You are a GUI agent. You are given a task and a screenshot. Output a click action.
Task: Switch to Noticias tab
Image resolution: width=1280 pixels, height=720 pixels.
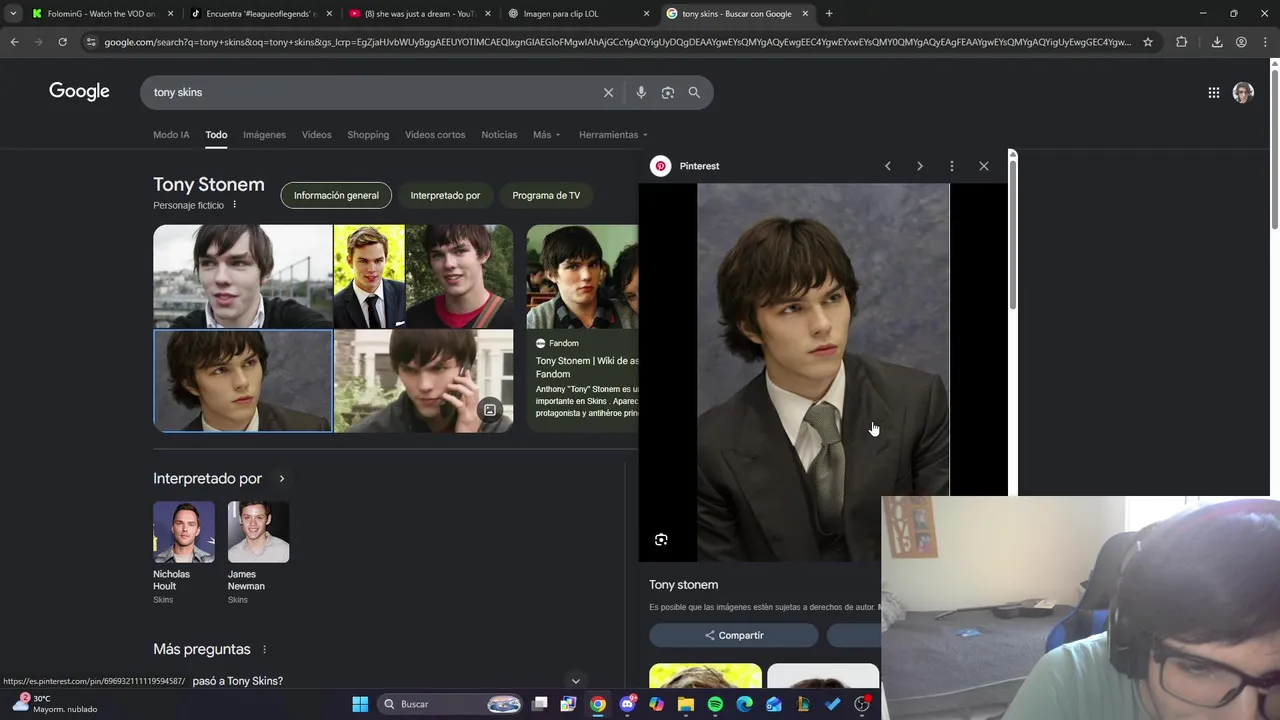(499, 135)
